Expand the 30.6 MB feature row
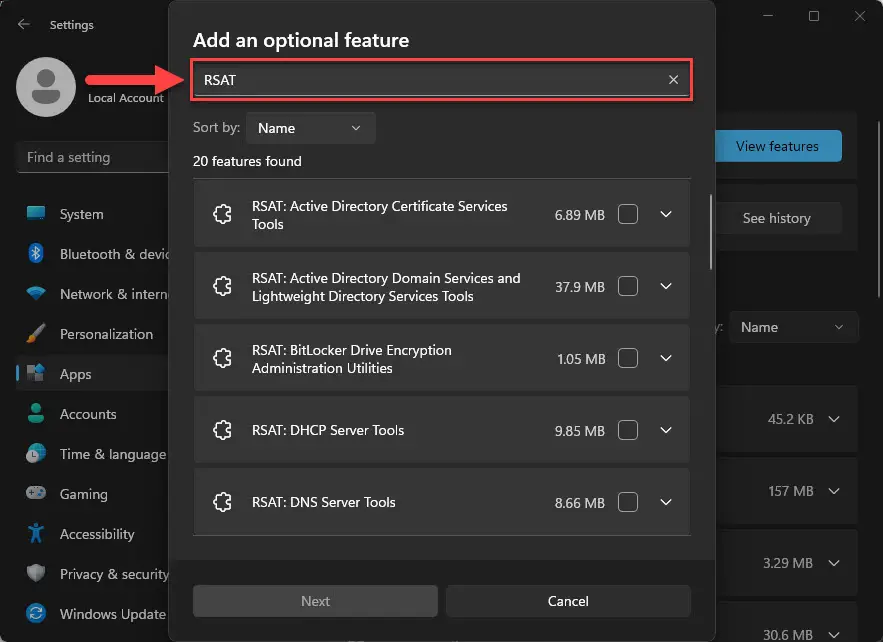The width and height of the screenshot is (883, 642). [834, 635]
